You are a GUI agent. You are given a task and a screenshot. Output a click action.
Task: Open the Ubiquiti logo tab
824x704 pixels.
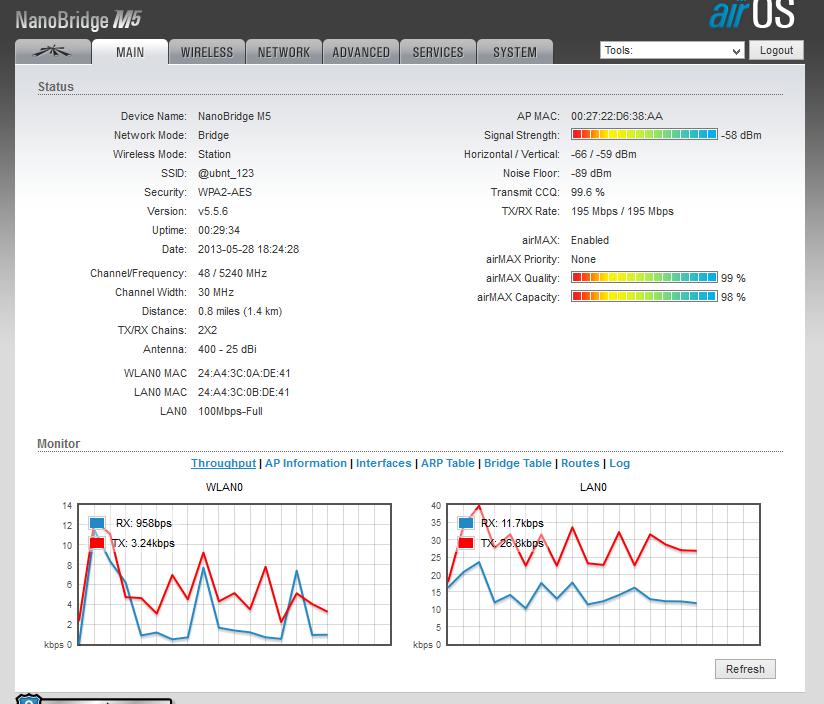pyautogui.click(x=53, y=51)
